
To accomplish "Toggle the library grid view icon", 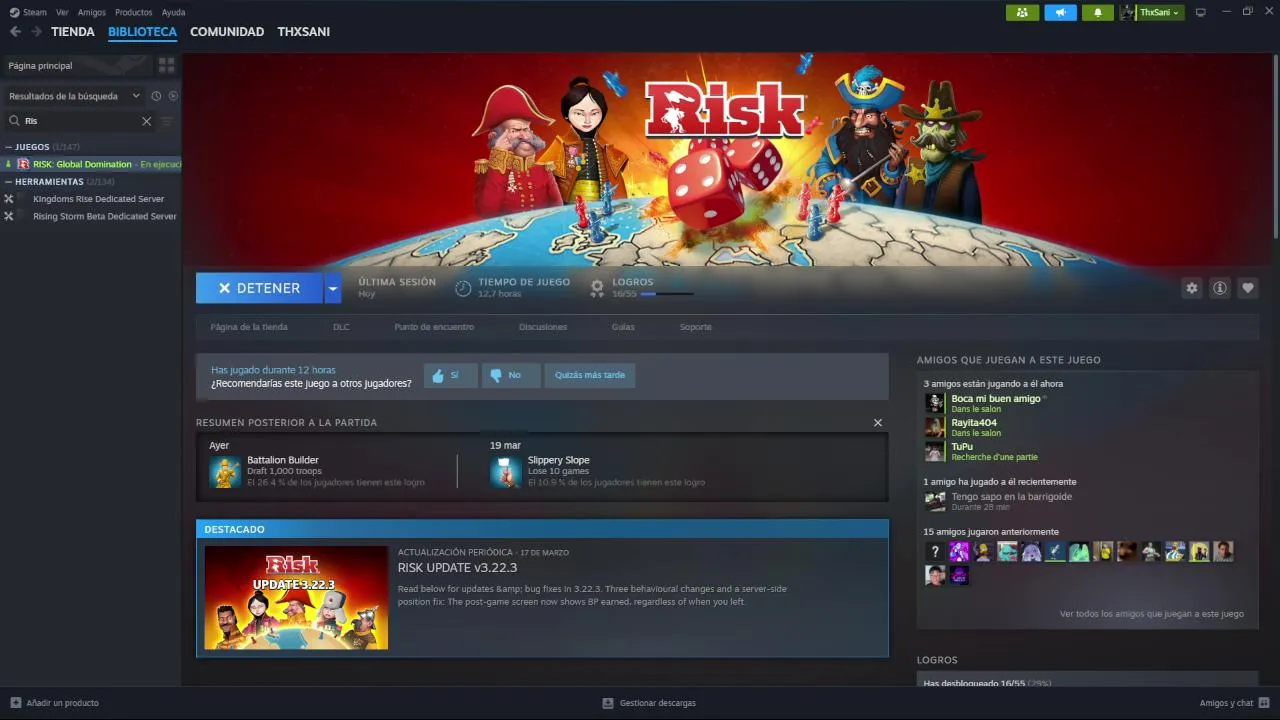I will pos(166,65).
